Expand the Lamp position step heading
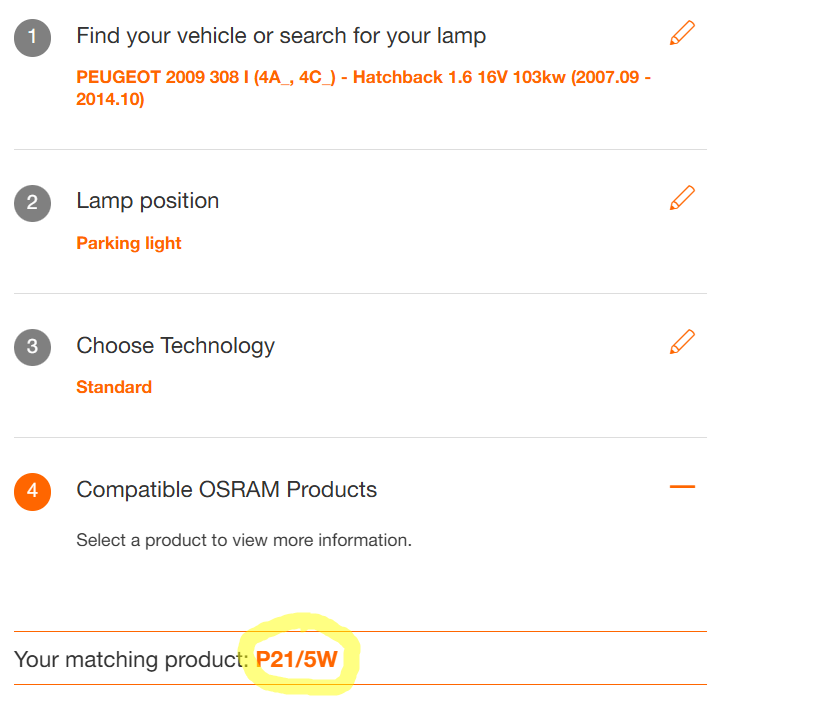 tap(147, 201)
